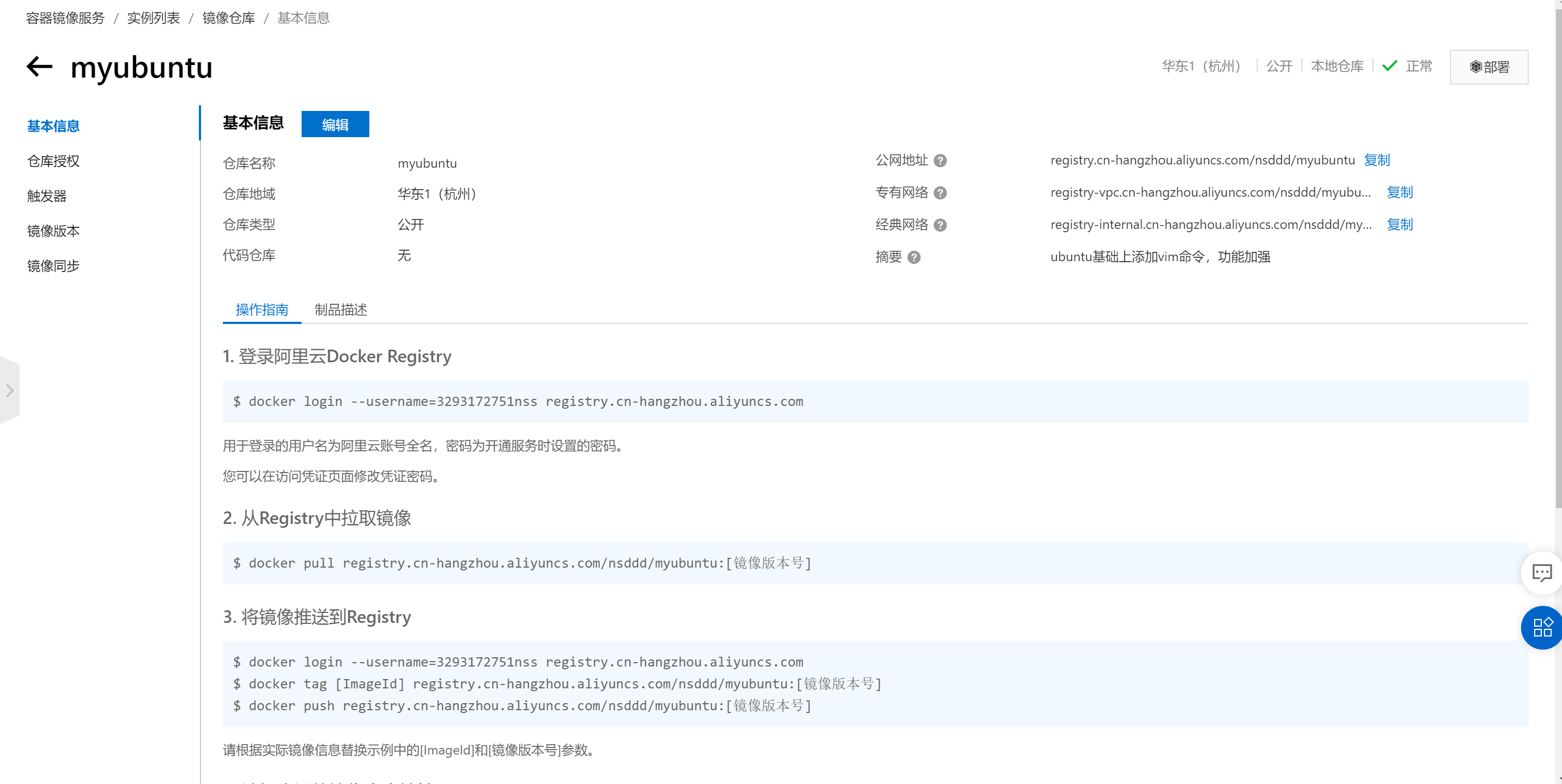Click heading 1. 登录阿里云Docker Registry

click(x=337, y=356)
